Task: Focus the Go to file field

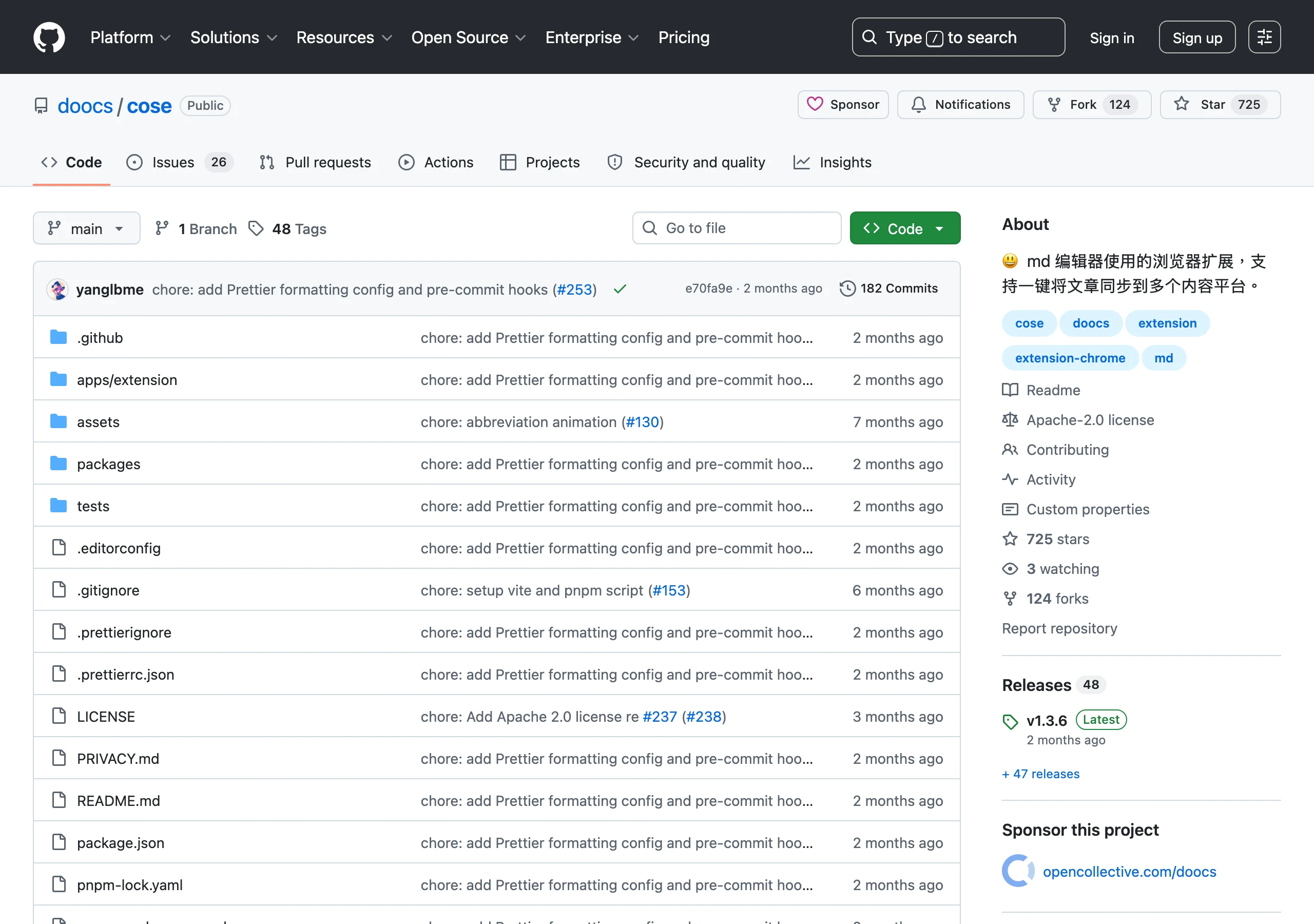Action: pos(737,228)
